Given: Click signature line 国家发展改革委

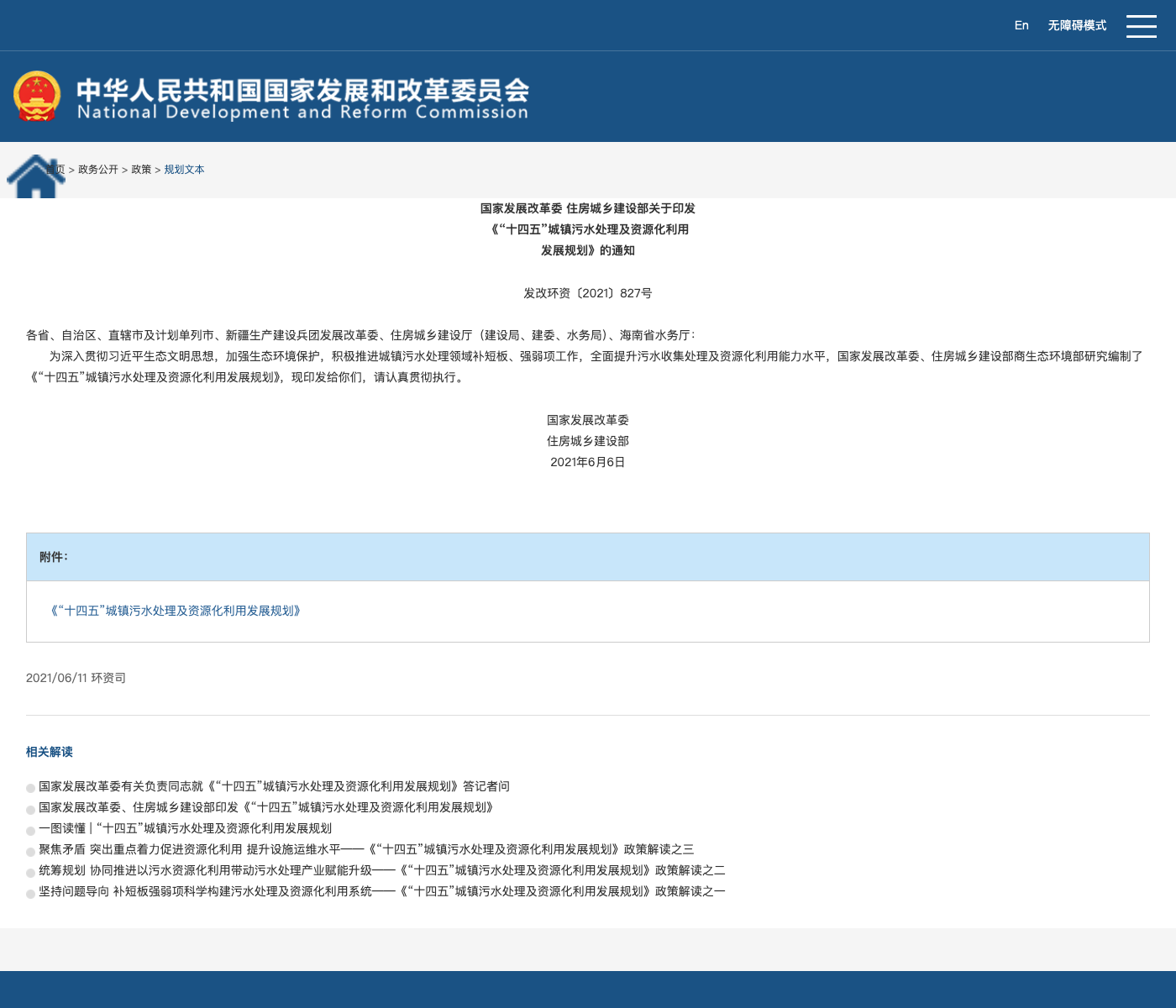Looking at the screenshot, I should click(x=588, y=420).
